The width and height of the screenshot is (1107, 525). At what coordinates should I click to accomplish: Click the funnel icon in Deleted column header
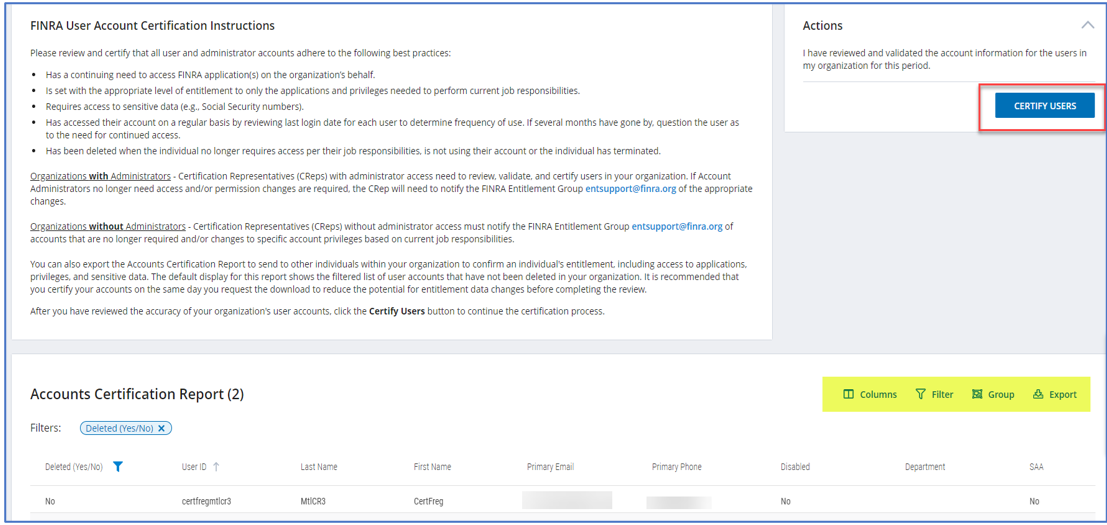(118, 466)
